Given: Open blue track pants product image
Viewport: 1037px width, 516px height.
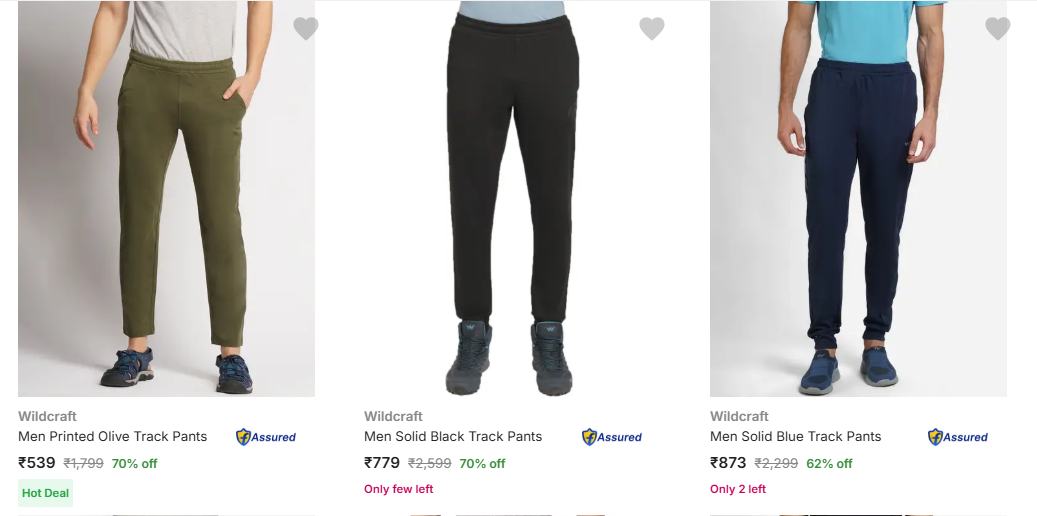Looking at the screenshot, I should 858,200.
